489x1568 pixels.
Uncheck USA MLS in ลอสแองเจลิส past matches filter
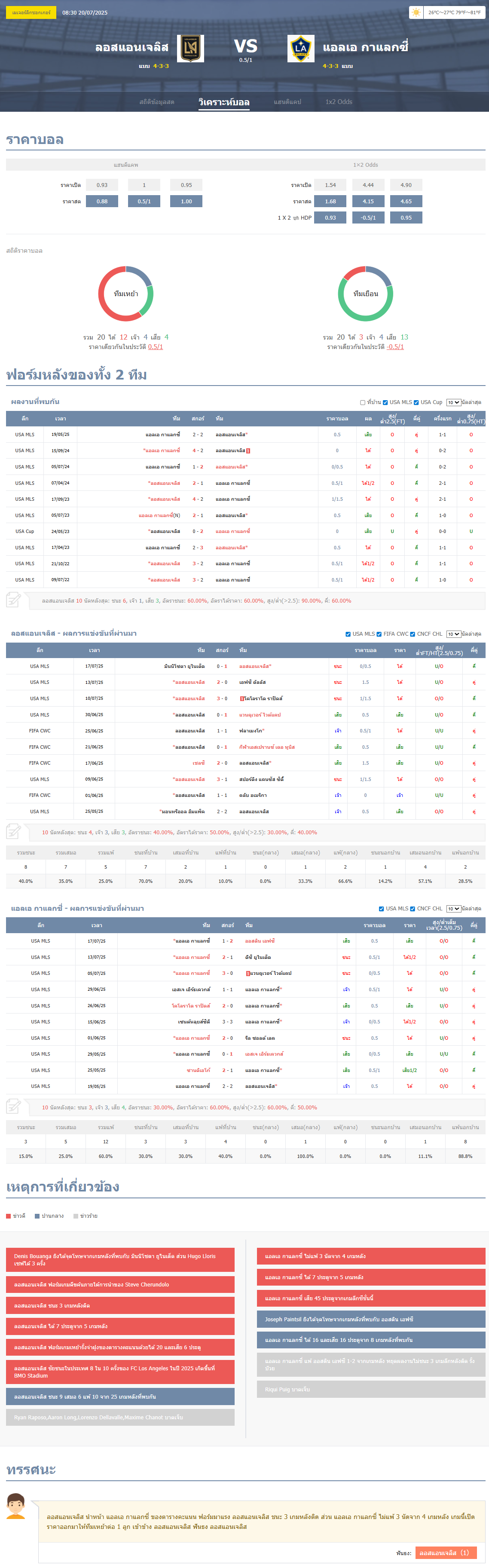pyautogui.click(x=348, y=634)
